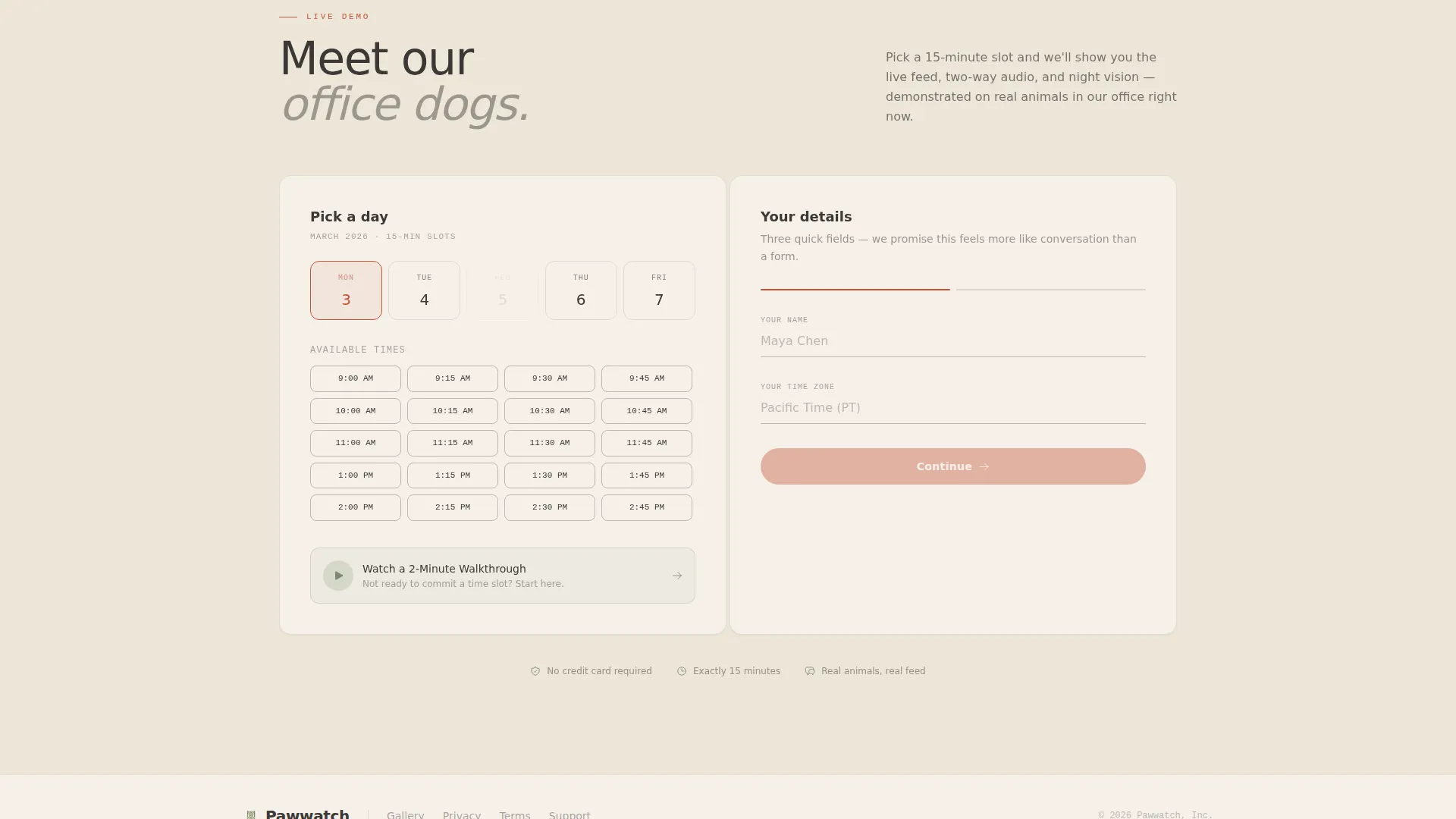The image size is (1456, 819).
Task: Book the 11:00 AM slot
Action: (356, 443)
